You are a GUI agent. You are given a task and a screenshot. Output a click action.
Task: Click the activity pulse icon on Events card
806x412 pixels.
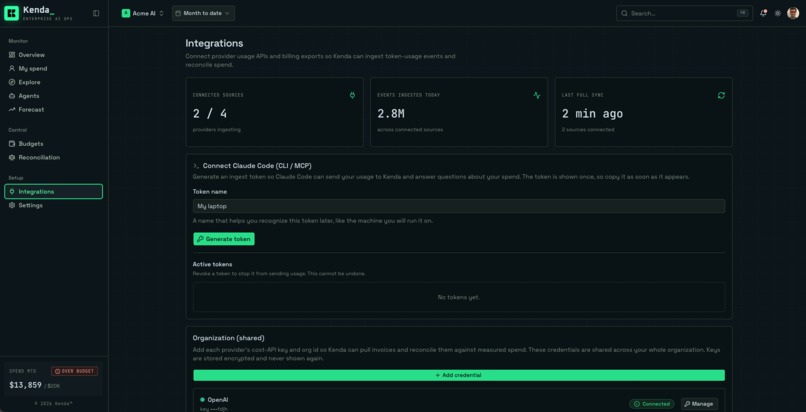(x=537, y=95)
